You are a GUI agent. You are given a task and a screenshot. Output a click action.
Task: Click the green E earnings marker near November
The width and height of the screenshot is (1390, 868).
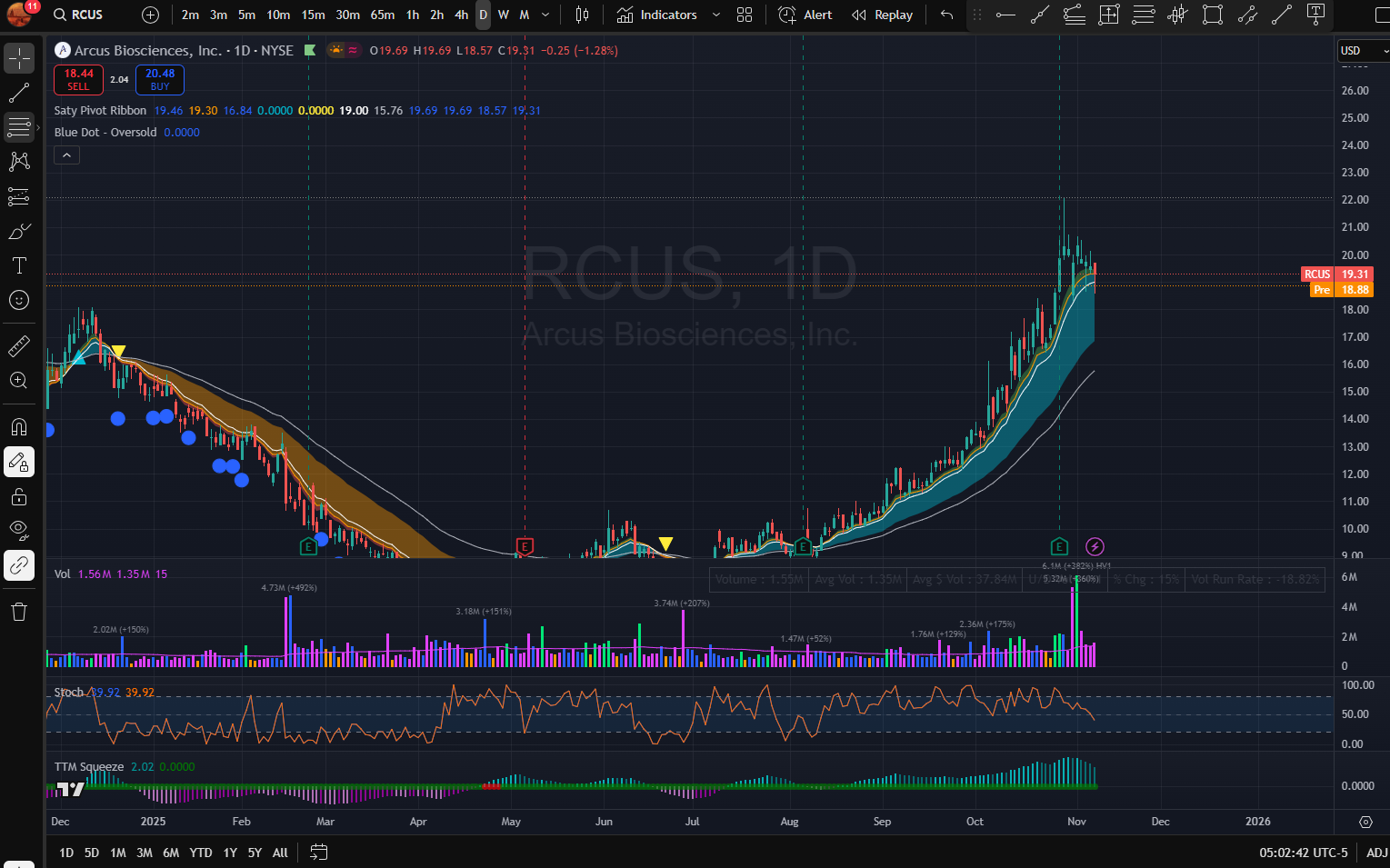tap(1059, 546)
